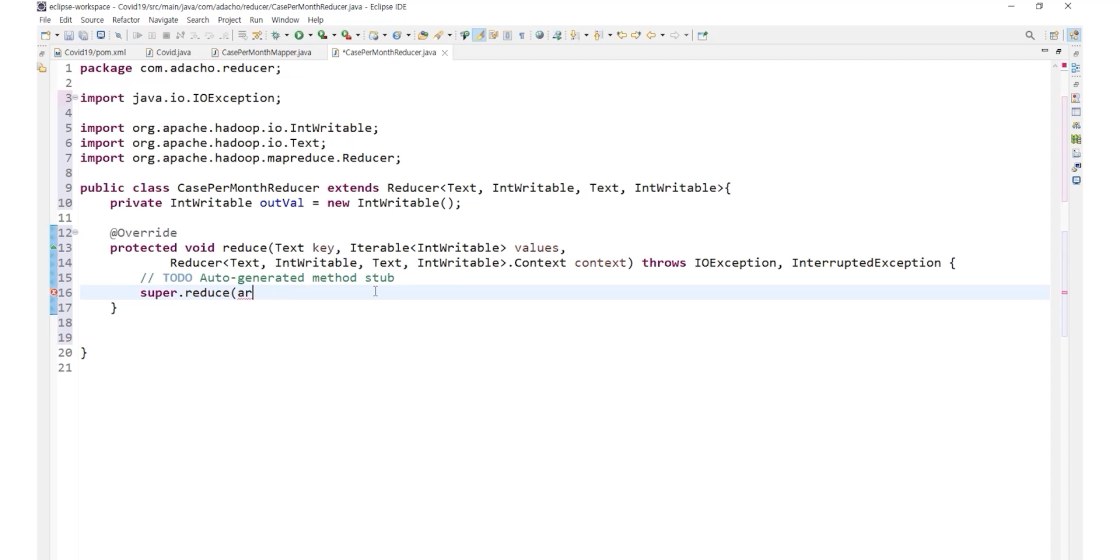Toggle Block Selection Mode button
1120x560 pixels.
[x=507, y=35]
